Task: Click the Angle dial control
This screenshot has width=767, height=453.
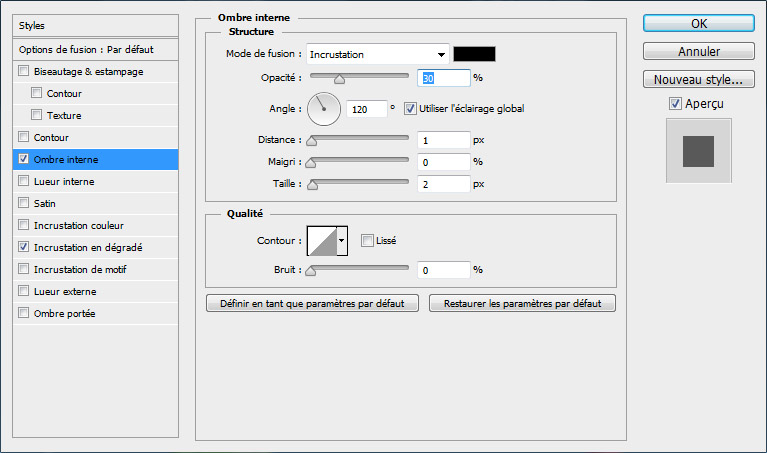Action: [324, 109]
